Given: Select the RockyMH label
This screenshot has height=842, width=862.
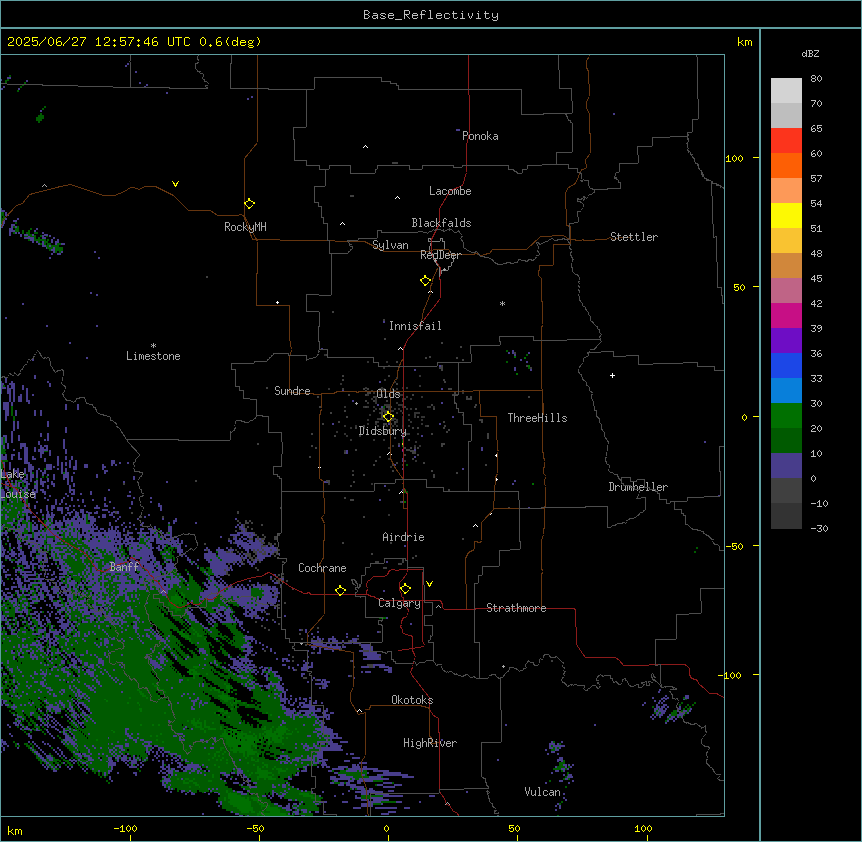Looking at the screenshot, I should click(x=245, y=227).
